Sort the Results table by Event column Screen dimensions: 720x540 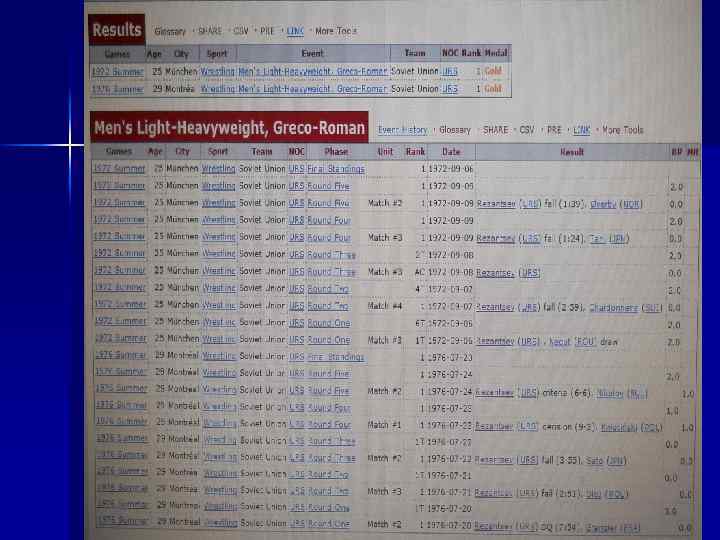312,54
